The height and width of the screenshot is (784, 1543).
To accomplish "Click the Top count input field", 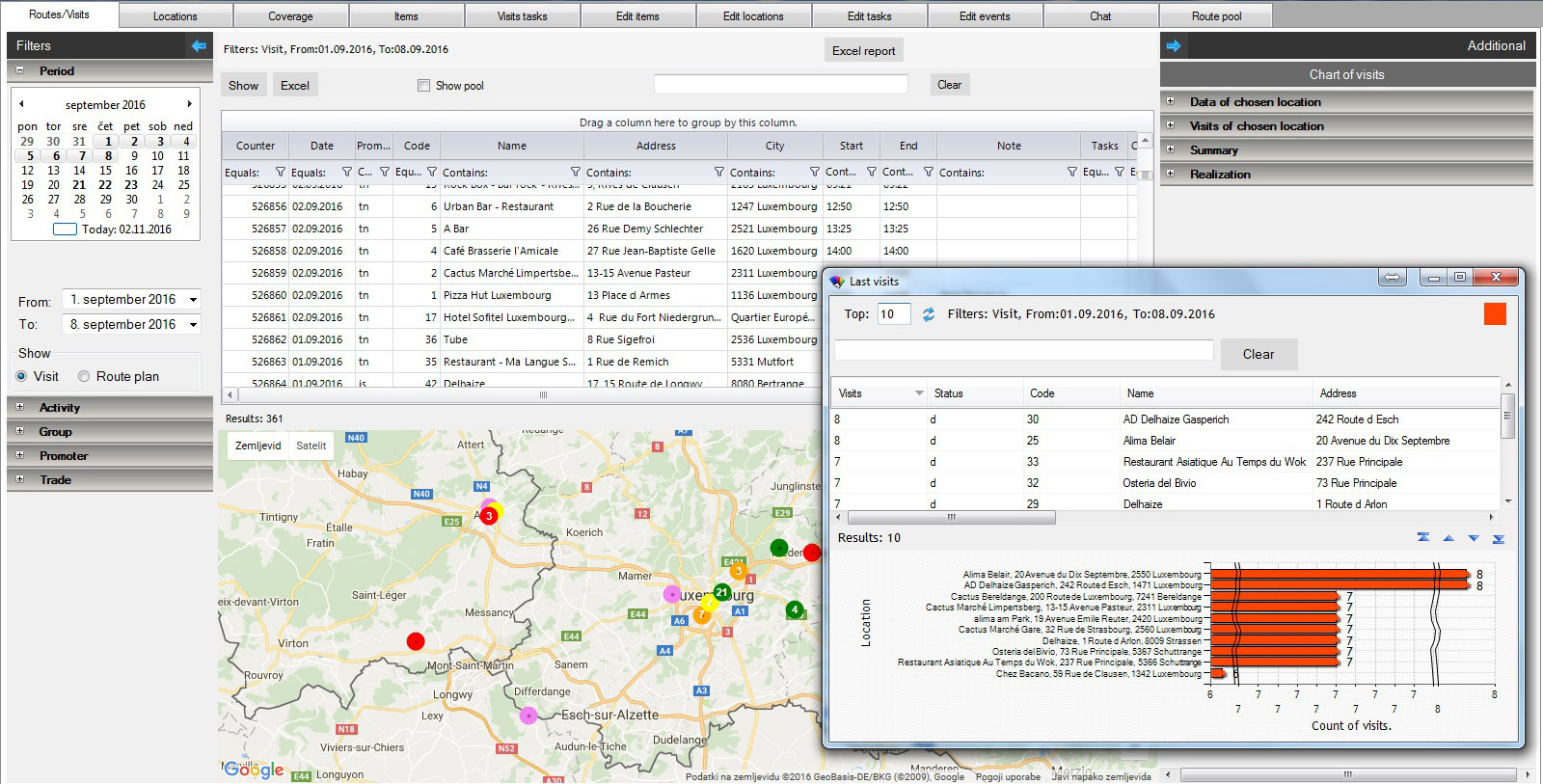I will point(894,314).
